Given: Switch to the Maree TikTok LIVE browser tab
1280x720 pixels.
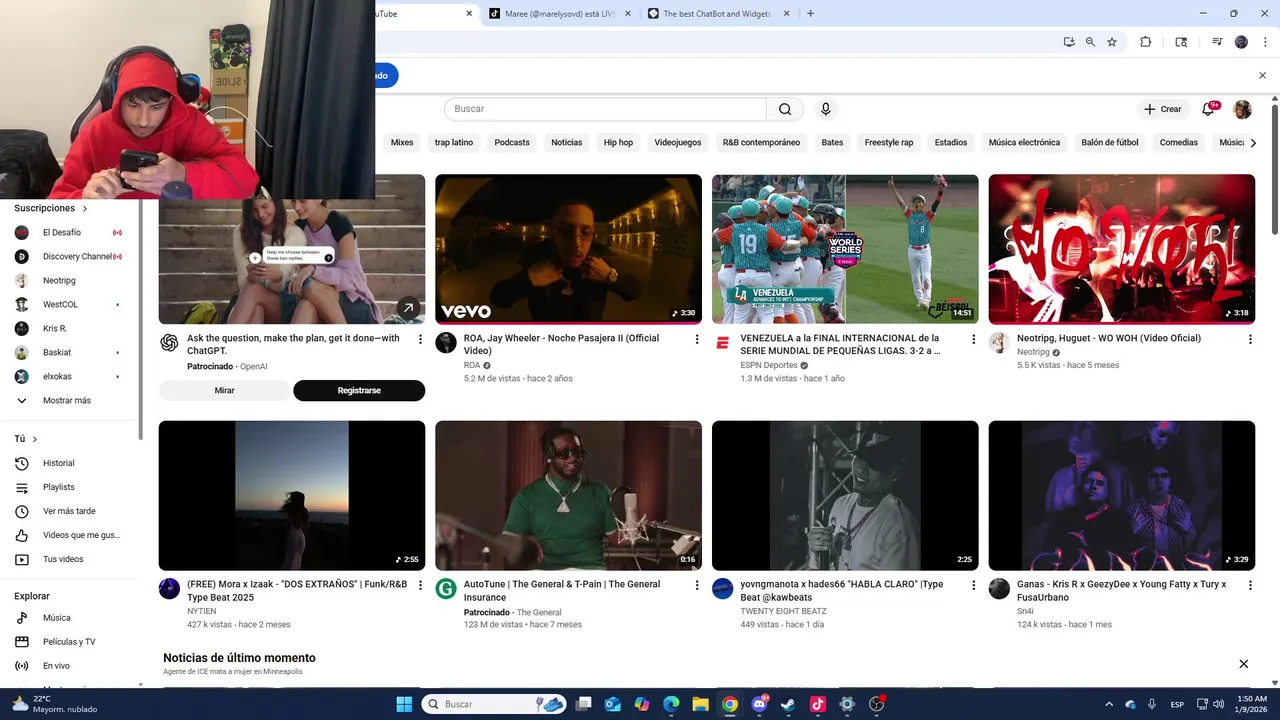Looking at the screenshot, I should pyautogui.click(x=560, y=14).
